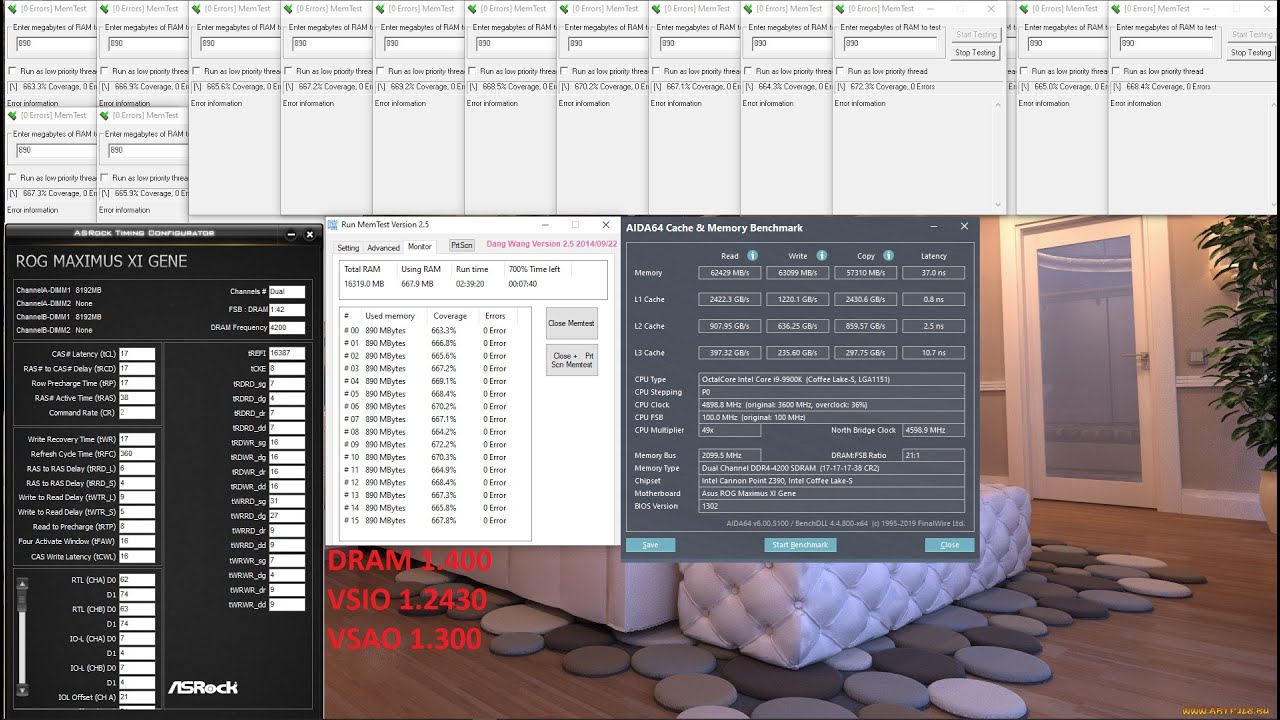Stop Testing in the 672.3% coverage MemTest window

point(975,52)
